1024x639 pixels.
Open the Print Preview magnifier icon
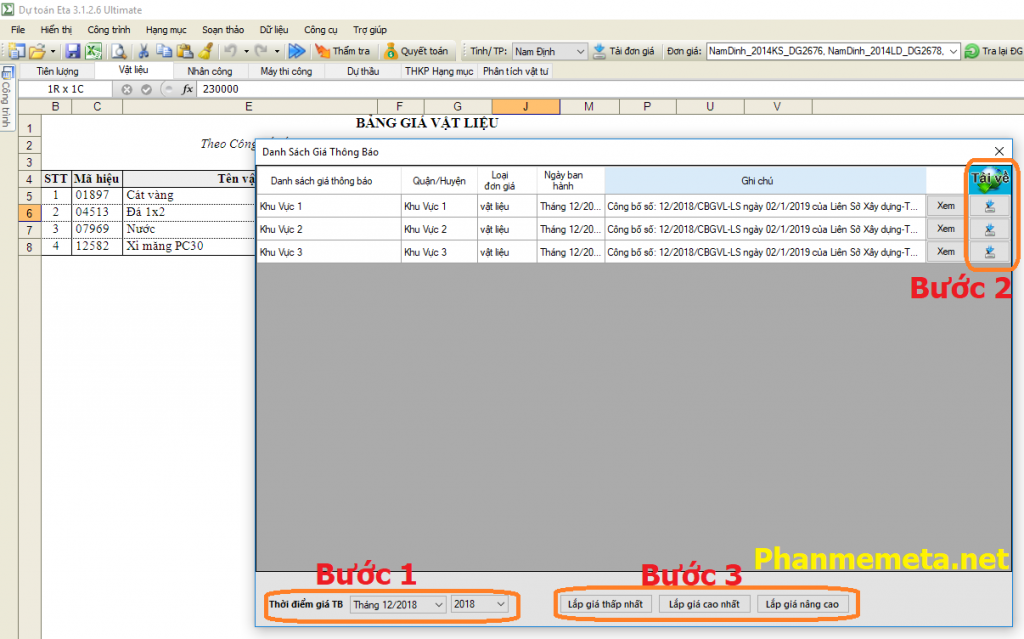tap(118, 51)
